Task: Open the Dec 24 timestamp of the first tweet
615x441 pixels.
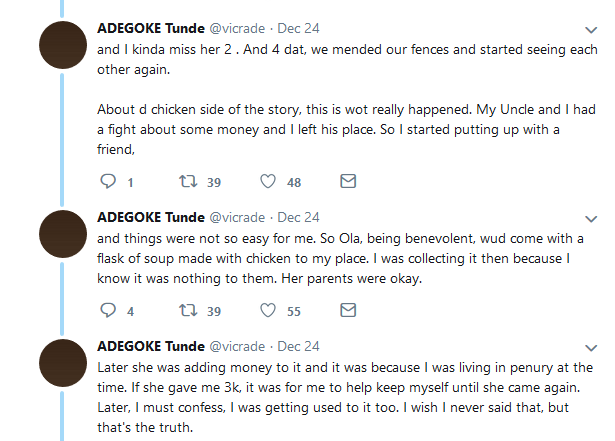Action: tap(298, 29)
